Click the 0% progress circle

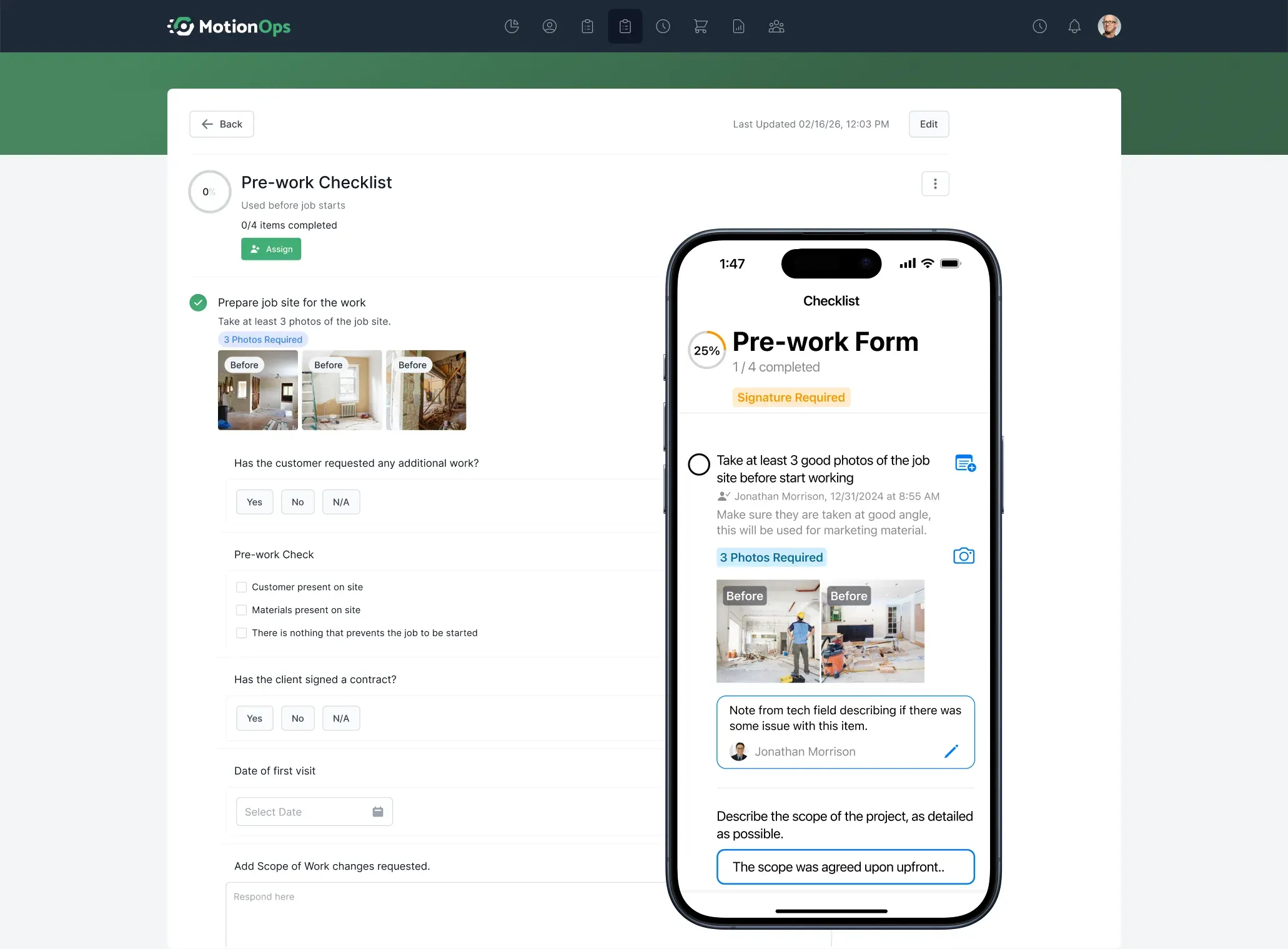click(210, 192)
